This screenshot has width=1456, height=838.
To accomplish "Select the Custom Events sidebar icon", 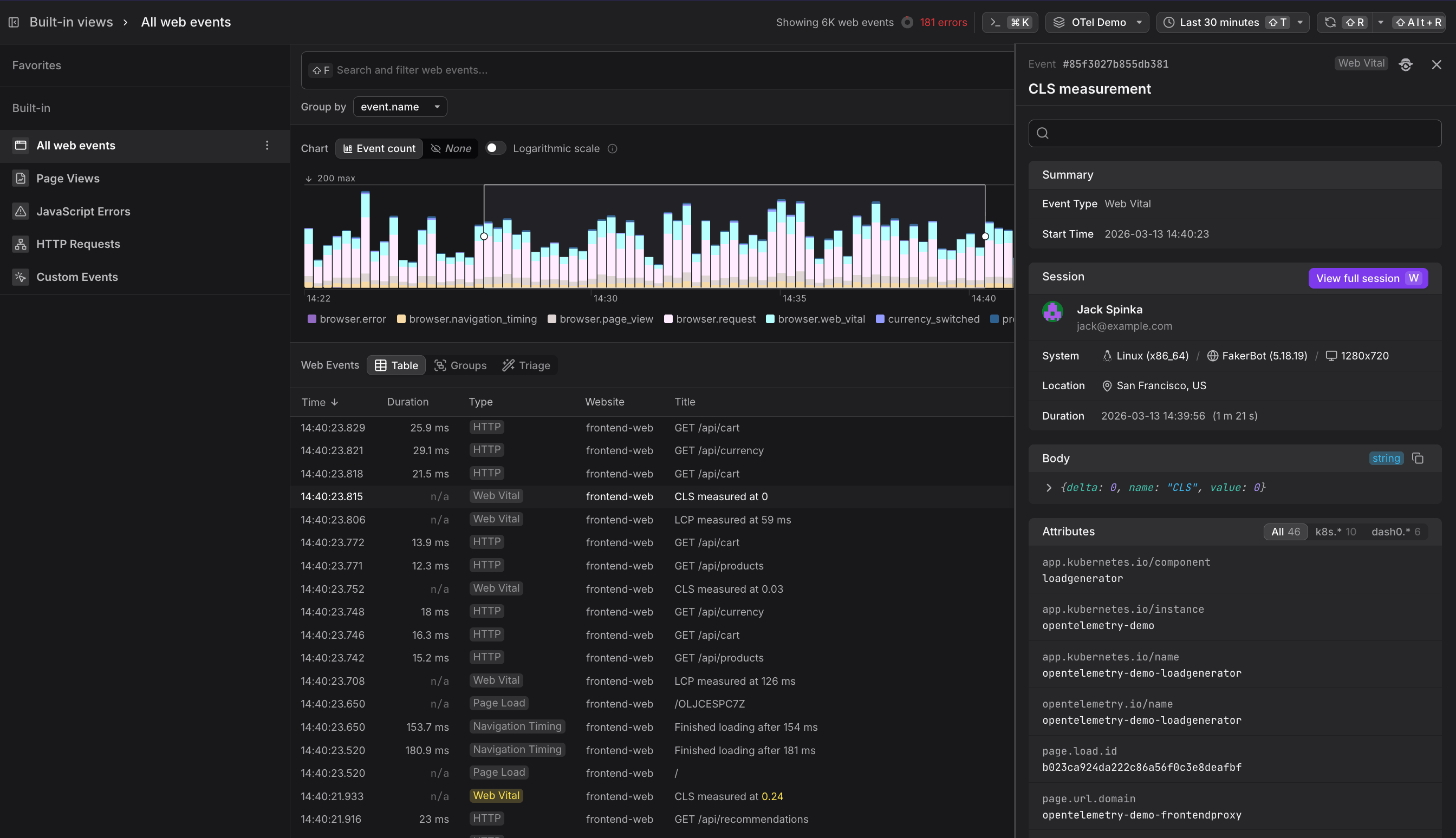I will click(x=21, y=277).
